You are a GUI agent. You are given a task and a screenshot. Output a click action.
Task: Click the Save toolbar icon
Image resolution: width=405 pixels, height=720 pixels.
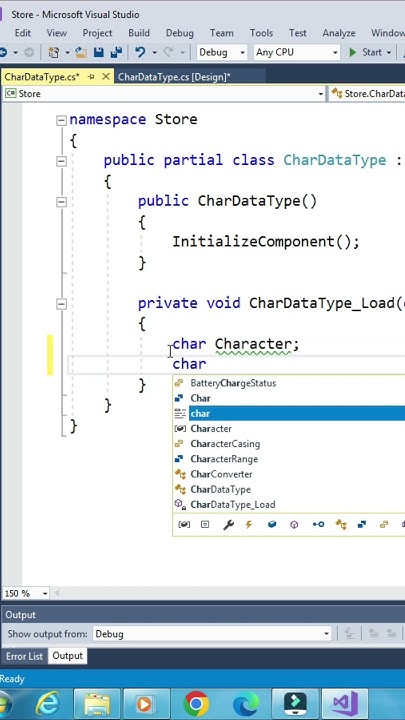(99, 52)
